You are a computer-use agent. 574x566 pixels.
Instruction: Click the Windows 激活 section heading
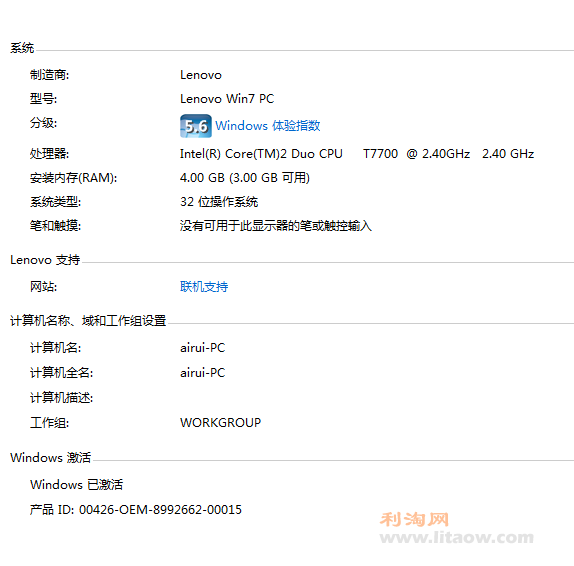point(51,458)
